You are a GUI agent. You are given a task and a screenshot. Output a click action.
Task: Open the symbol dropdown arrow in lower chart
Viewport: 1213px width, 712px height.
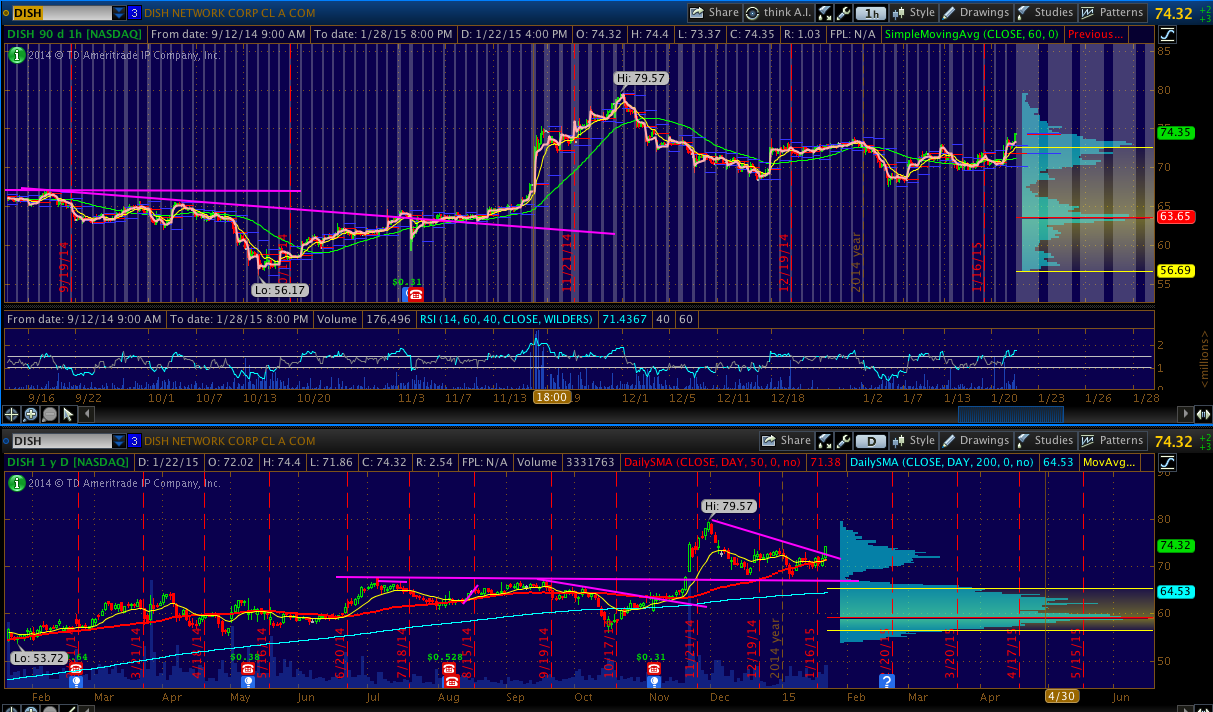pyautogui.click(x=119, y=440)
